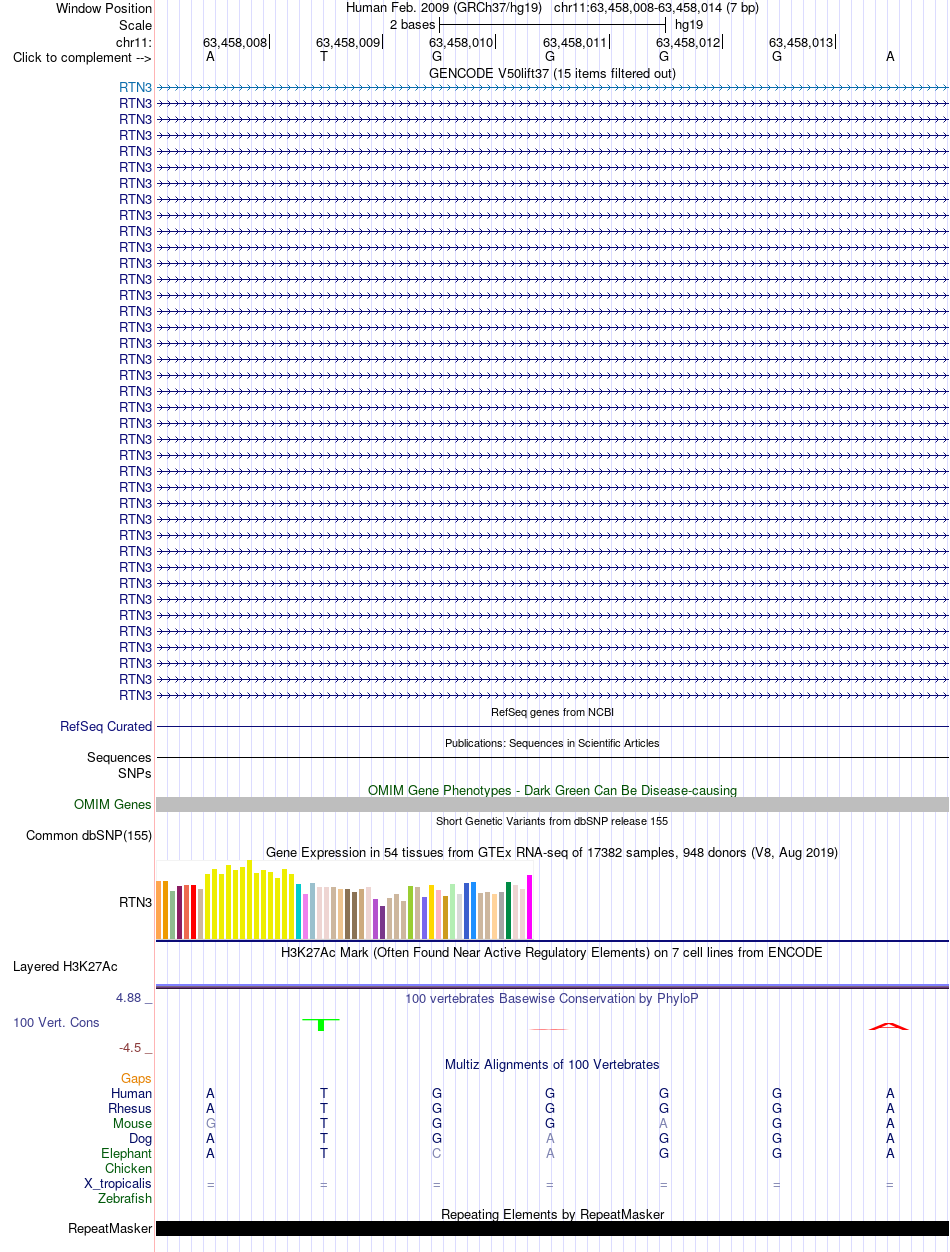Click the Zebrafish alignment row label

tap(125, 1198)
